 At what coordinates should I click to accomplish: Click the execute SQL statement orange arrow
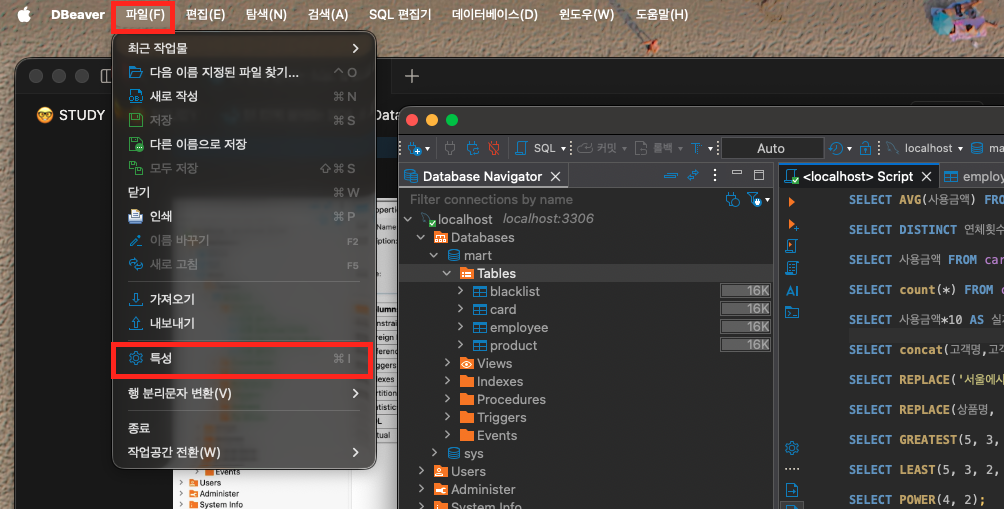click(792, 202)
